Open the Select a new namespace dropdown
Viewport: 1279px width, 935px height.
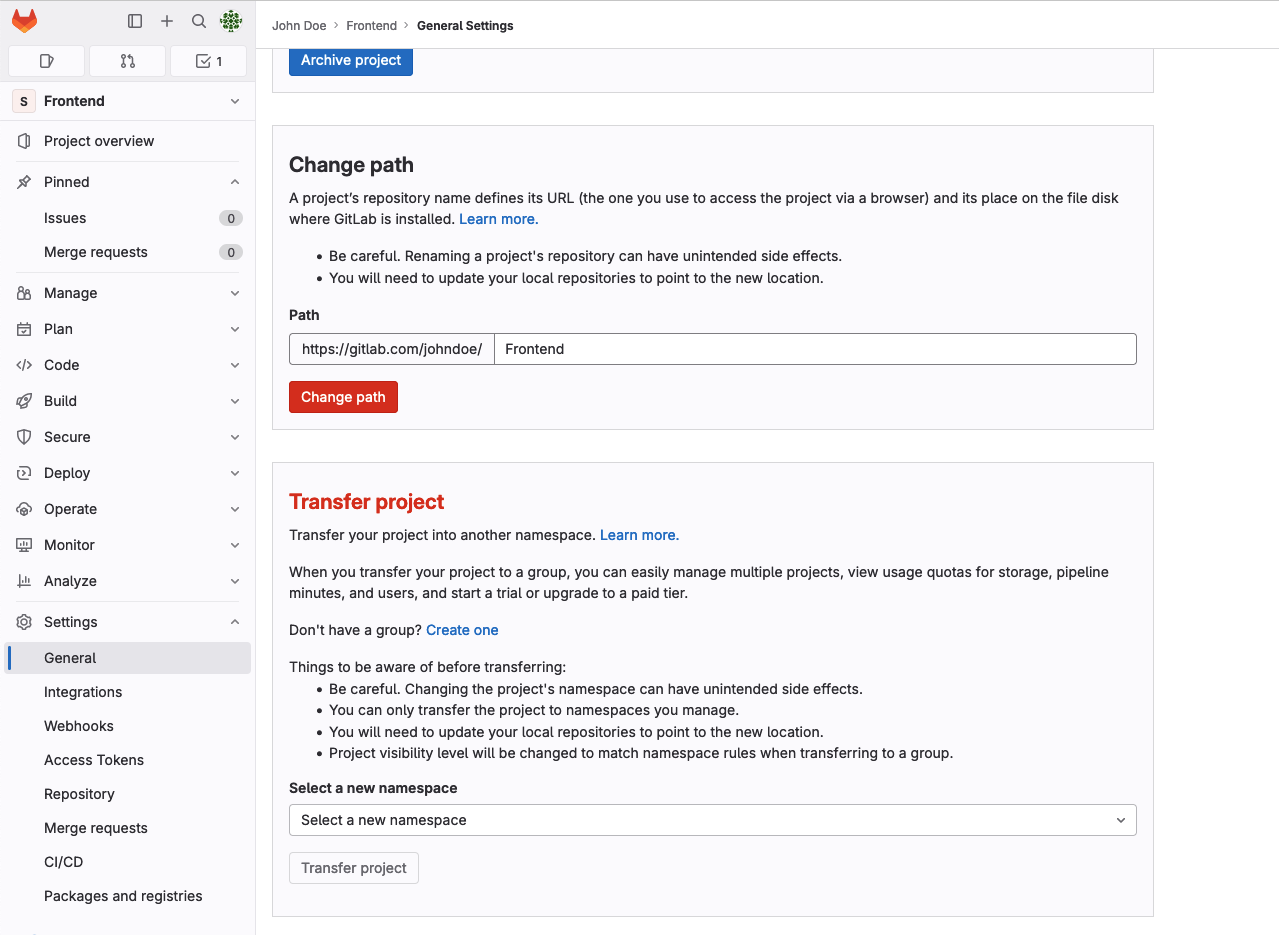(x=712, y=820)
